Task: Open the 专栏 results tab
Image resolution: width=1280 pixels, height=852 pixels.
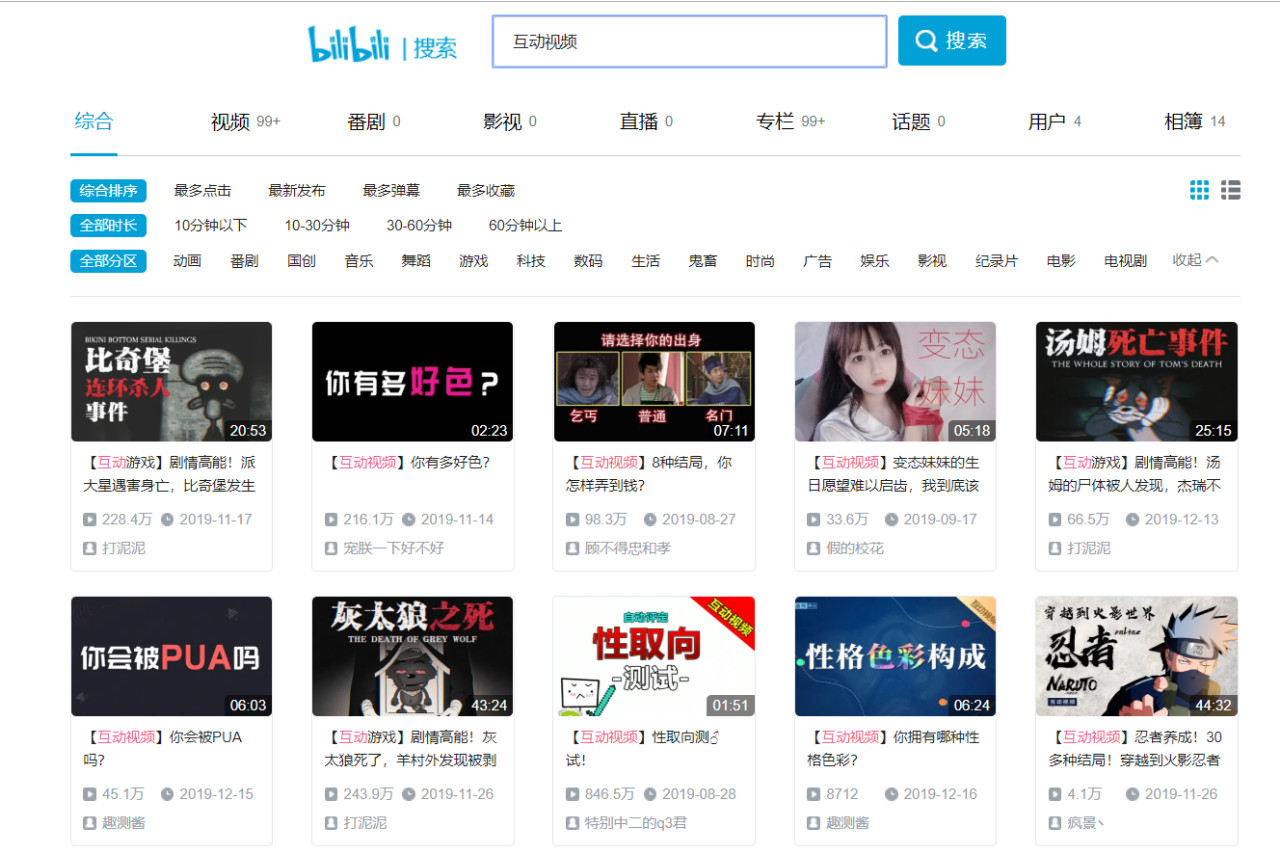Action: 775,122
